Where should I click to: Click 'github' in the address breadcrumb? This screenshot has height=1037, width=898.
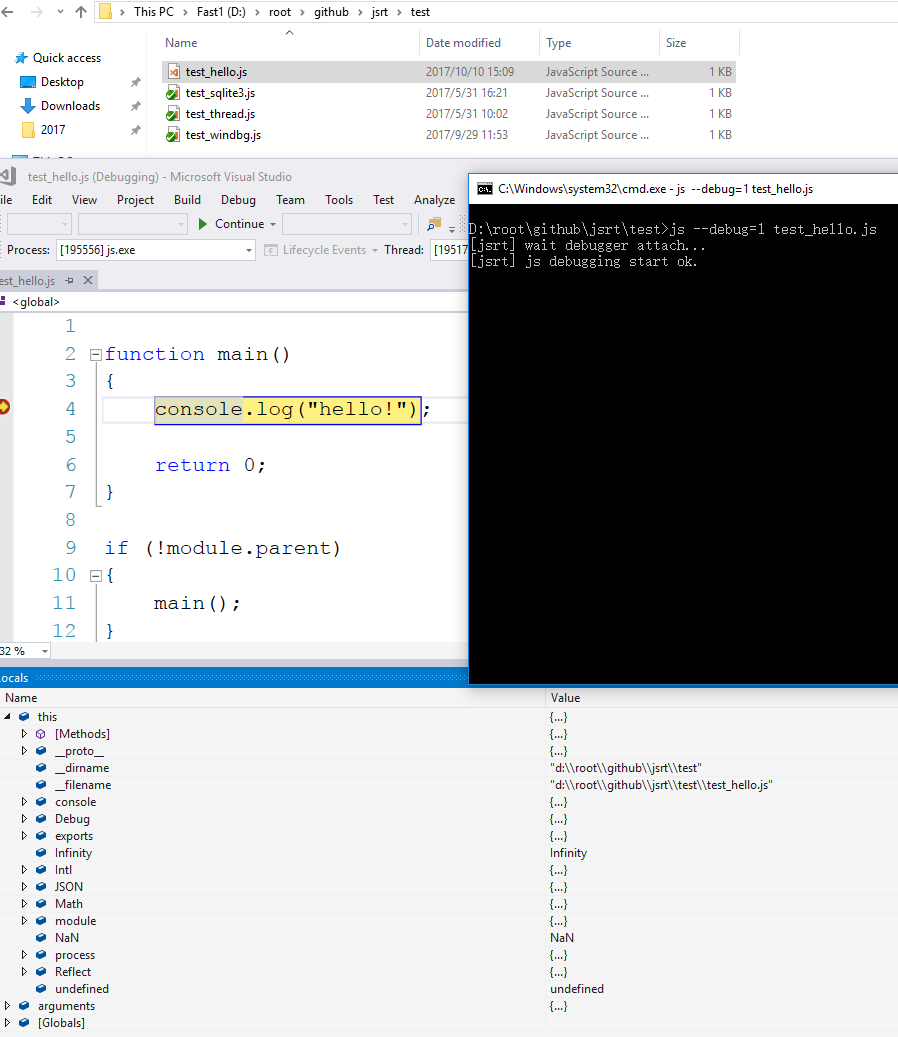pyautogui.click(x=331, y=12)
